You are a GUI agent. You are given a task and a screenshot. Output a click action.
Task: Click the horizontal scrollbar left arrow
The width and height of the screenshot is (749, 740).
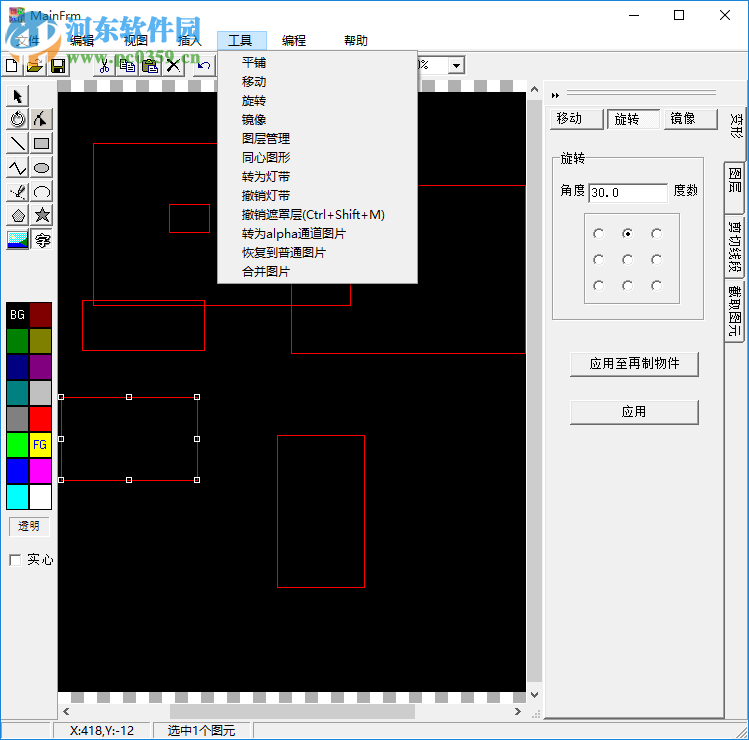66,711
